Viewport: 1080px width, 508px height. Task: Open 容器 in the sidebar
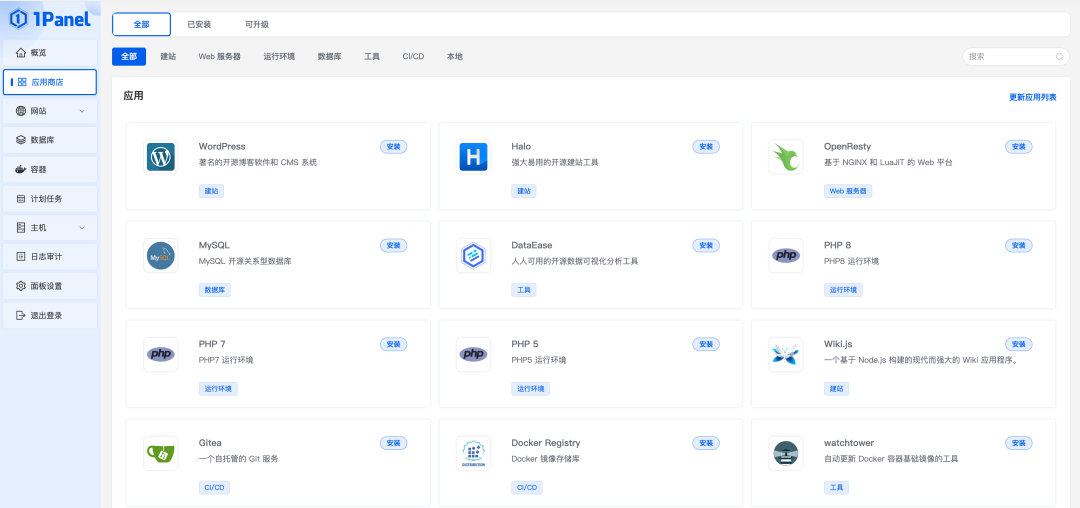tap(50, 169)
